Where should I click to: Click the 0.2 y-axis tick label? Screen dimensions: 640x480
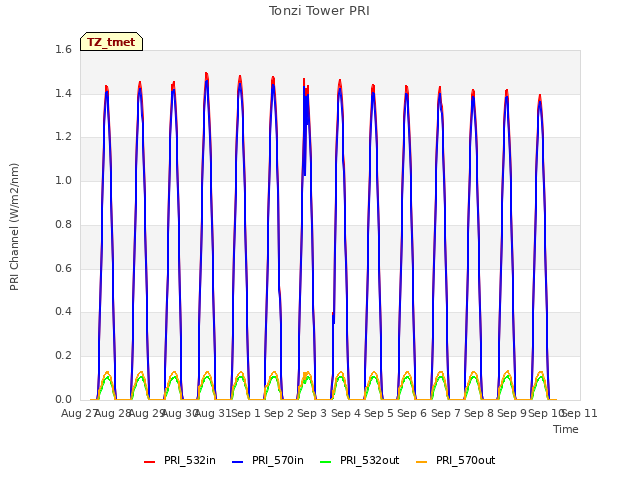[63, 356]
